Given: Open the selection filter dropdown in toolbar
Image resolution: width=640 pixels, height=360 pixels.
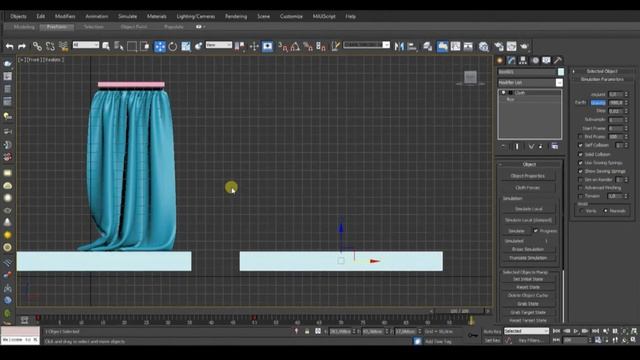Looking at the screenshot, I should pos(86,44).
